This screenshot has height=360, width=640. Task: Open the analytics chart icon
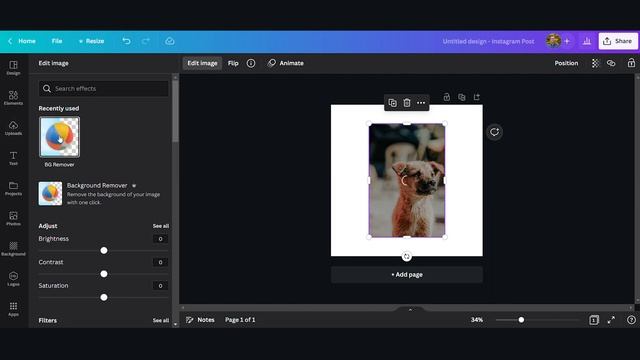pos(587,41)
